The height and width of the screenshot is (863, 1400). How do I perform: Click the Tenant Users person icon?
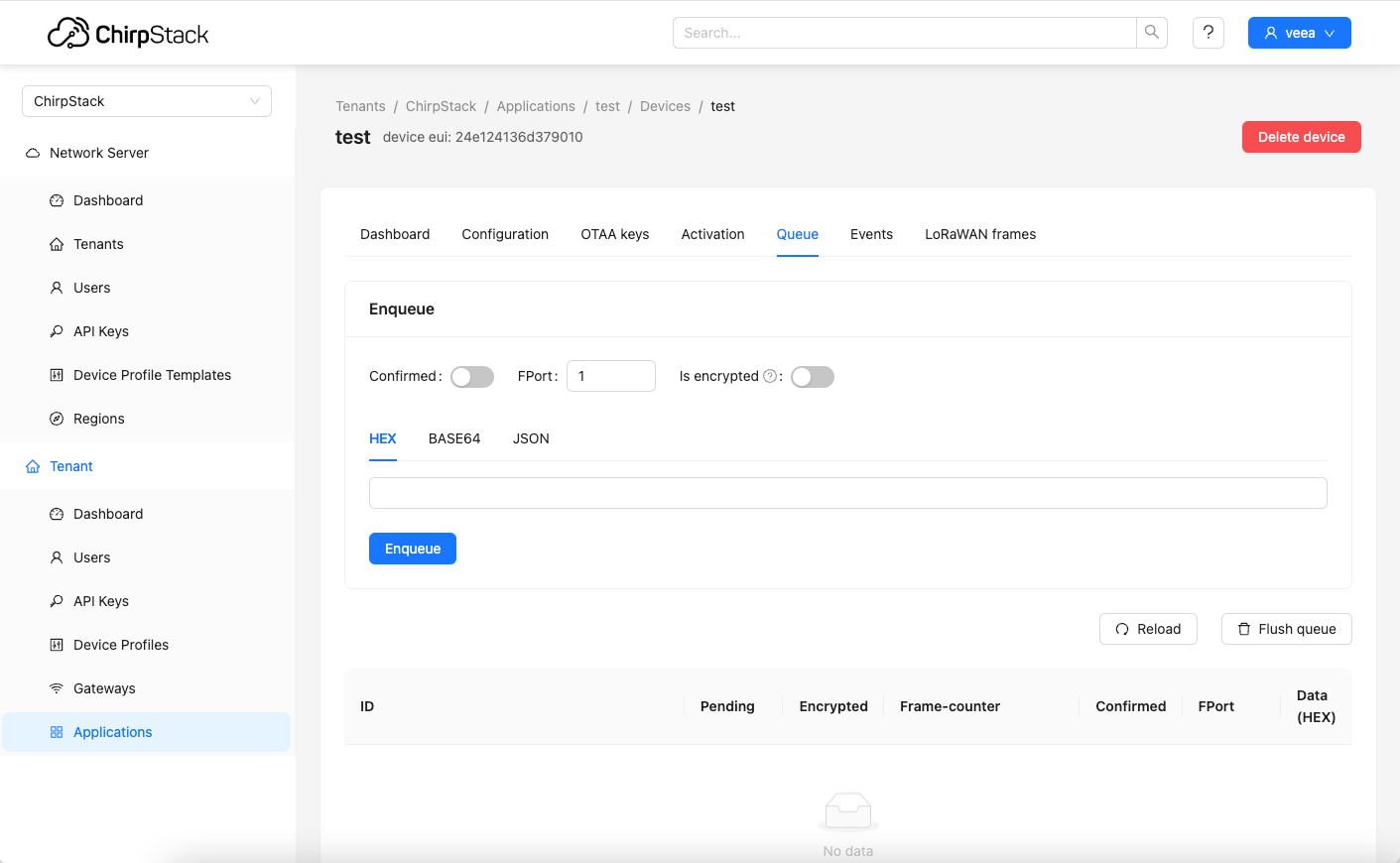(x=57, y=557)
